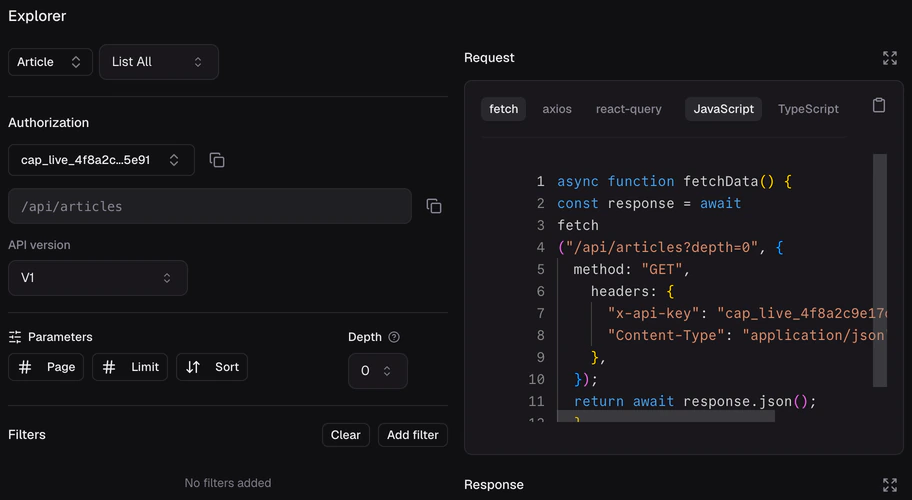Screen dimensions: 912x500
Task: Open the List All operation dropdown
Action: [159, 62]
